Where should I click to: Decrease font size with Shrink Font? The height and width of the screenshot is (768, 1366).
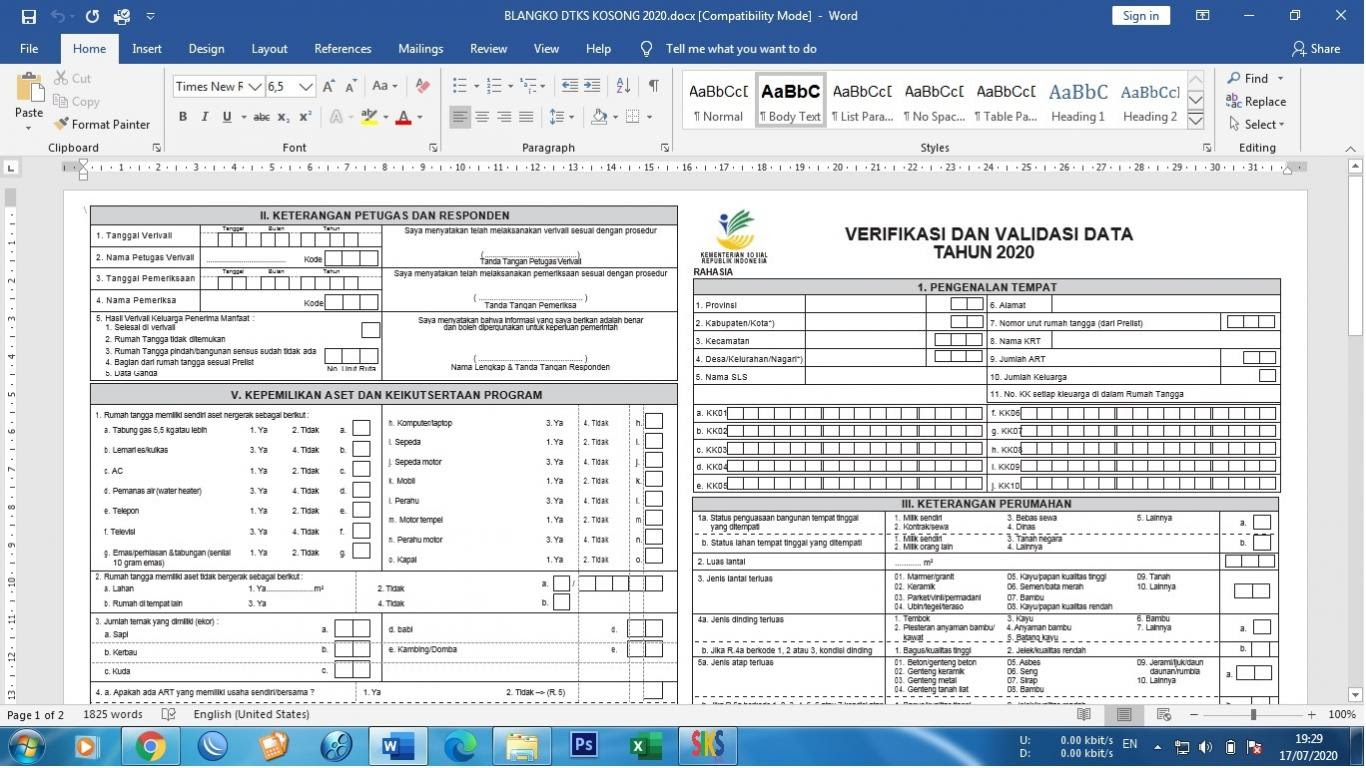351,86
